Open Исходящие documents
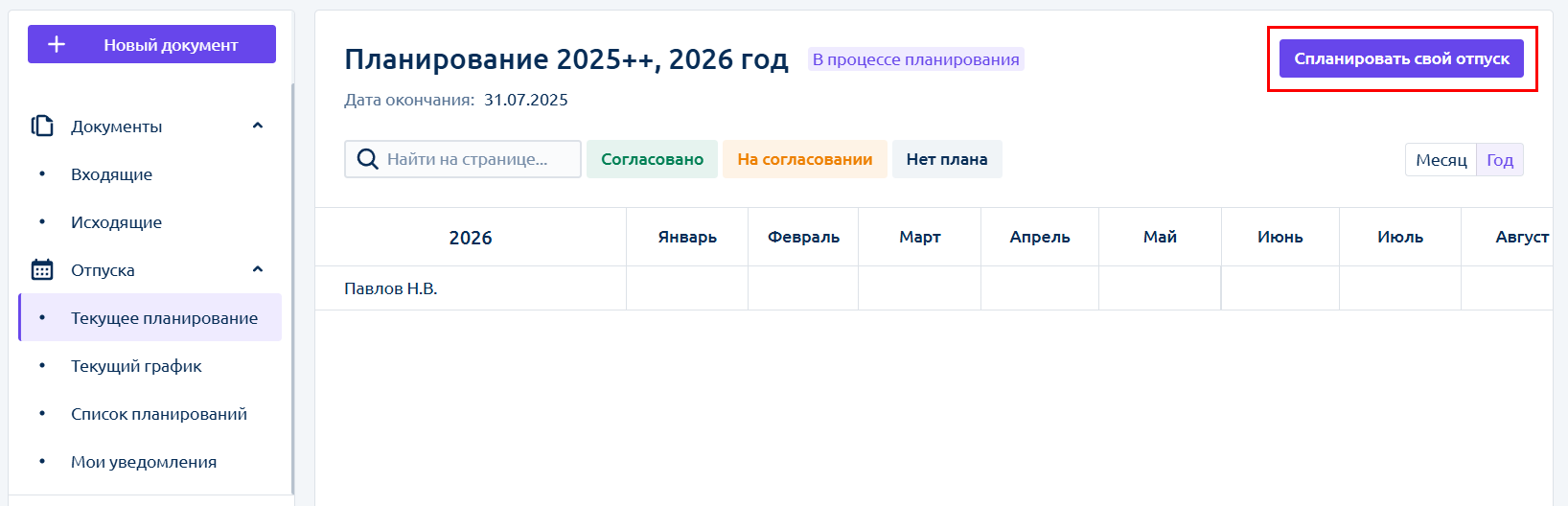 point(116,222)
